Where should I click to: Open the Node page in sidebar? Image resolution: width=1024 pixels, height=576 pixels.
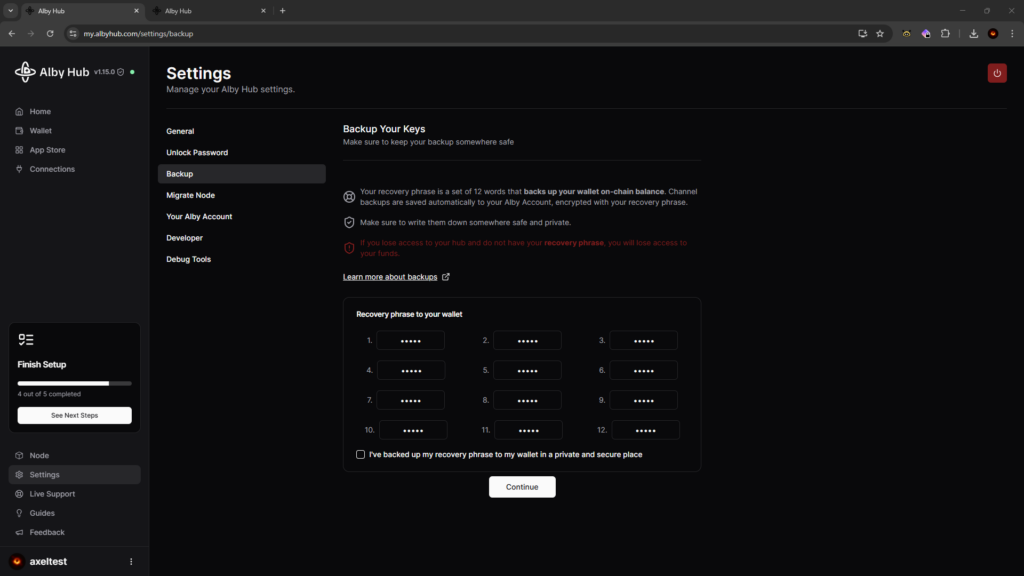[x=39, y=456]
